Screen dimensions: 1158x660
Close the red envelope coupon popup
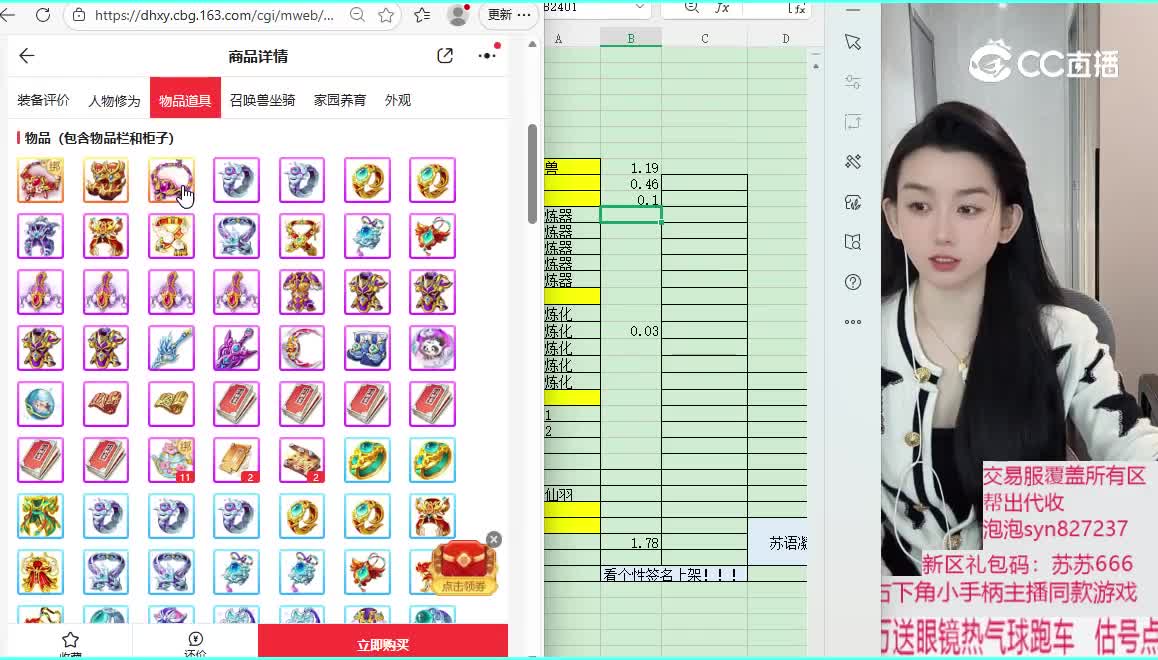[x=494, y=540]
